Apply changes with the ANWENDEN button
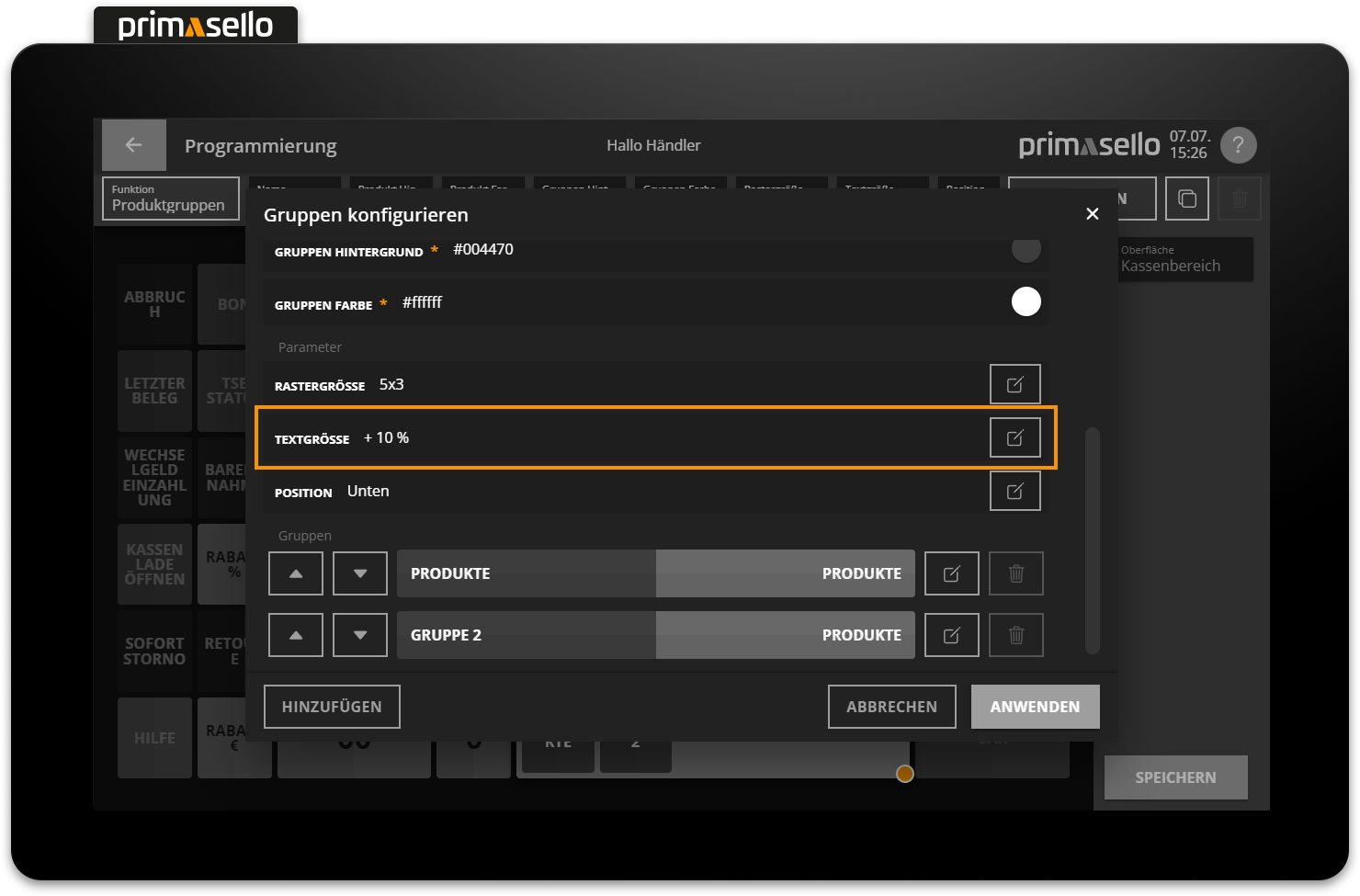Image resolution: width=1360 pixels, height=896 pixels. point(1035,706)
